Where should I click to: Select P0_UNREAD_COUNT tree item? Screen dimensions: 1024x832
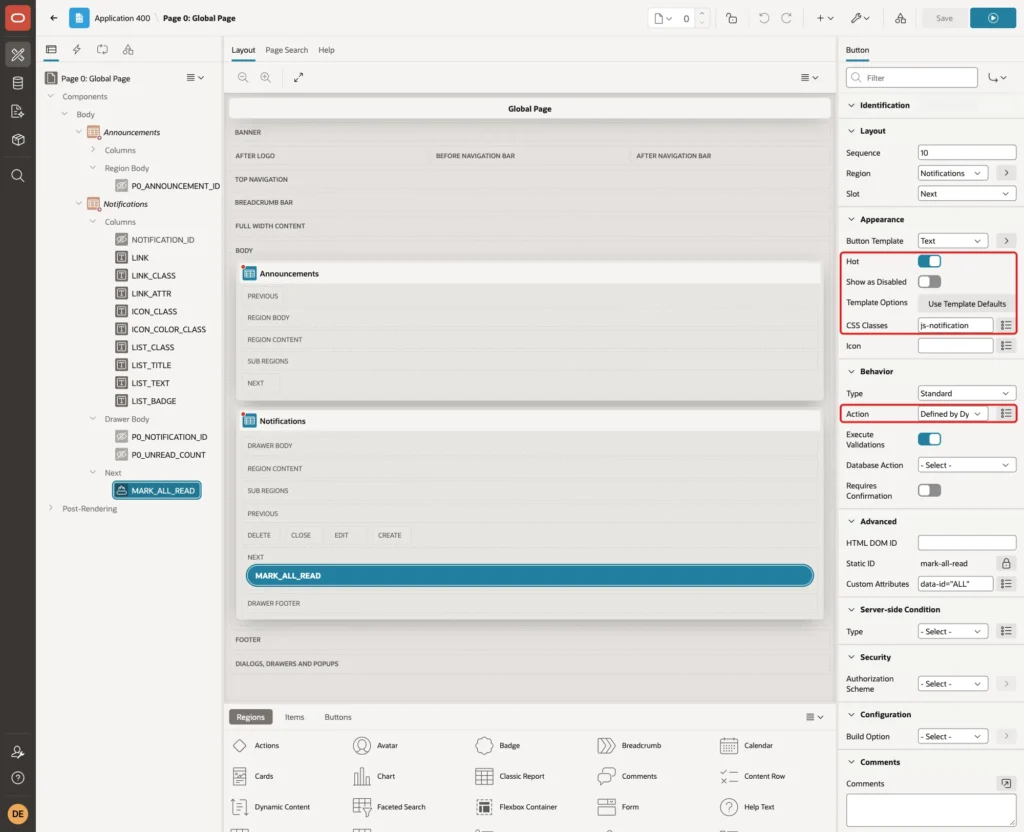168,455
